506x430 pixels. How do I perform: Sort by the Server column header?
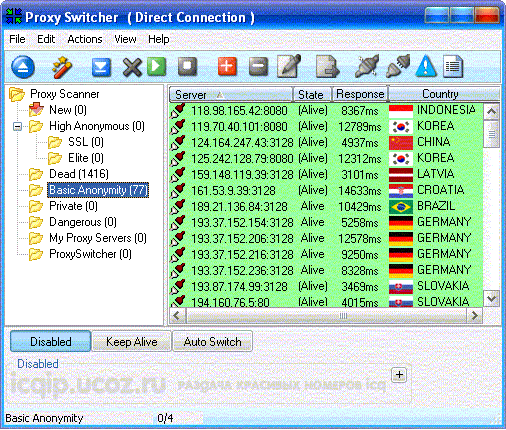231,94
